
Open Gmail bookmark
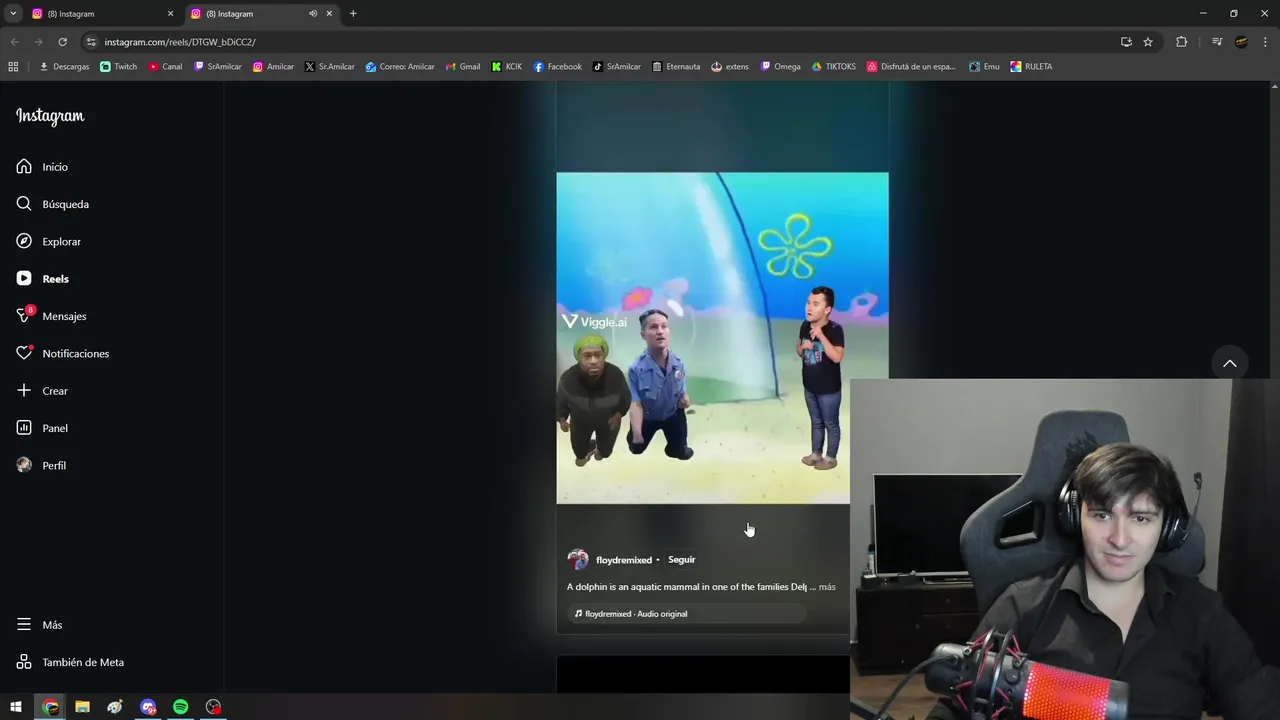tap(462, 67)
